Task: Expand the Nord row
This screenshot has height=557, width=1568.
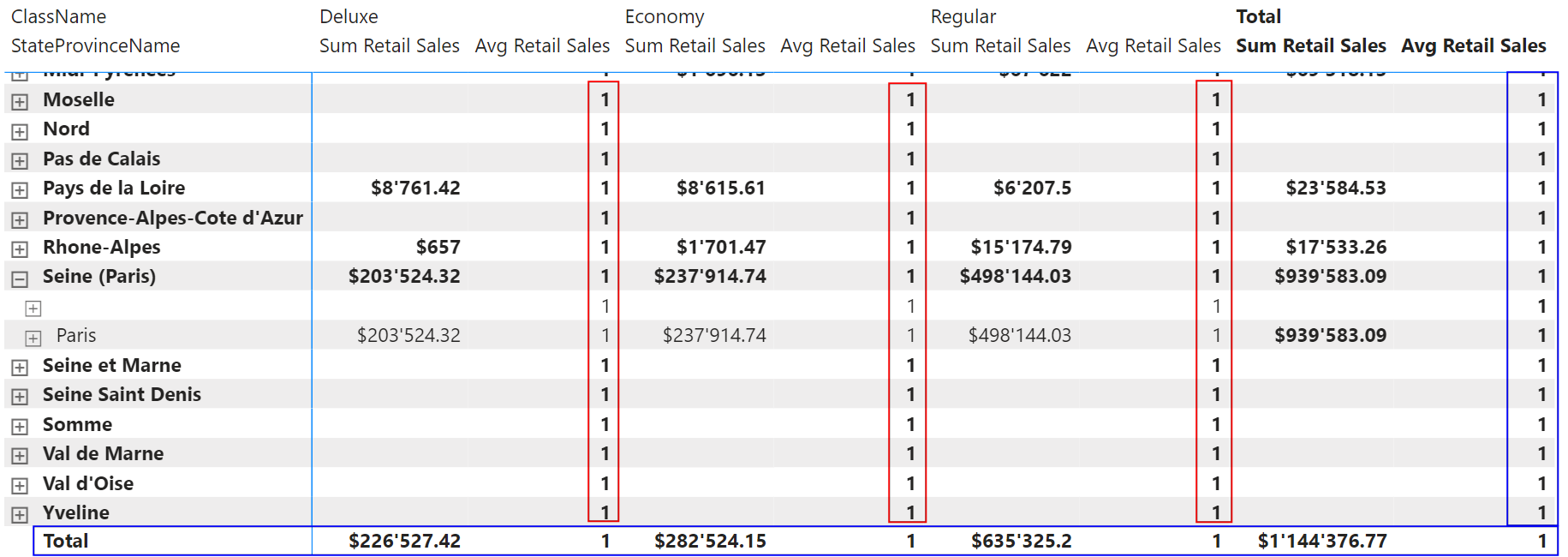Action: click(20, 132)
